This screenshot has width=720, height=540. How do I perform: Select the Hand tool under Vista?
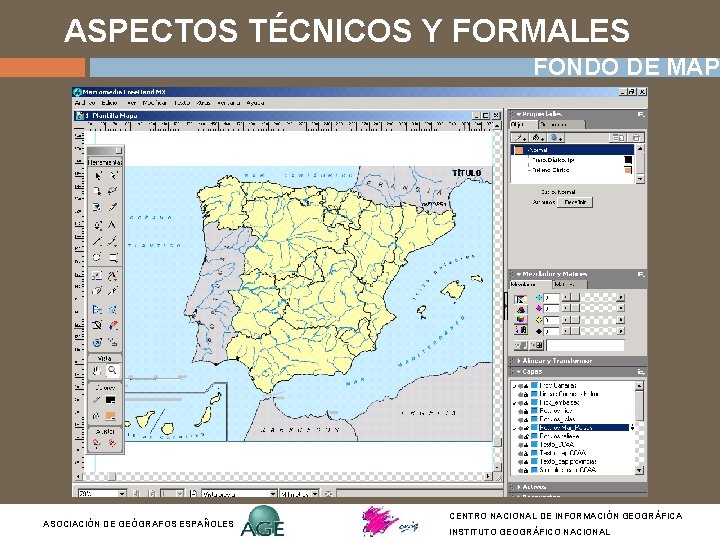(97, 371)
